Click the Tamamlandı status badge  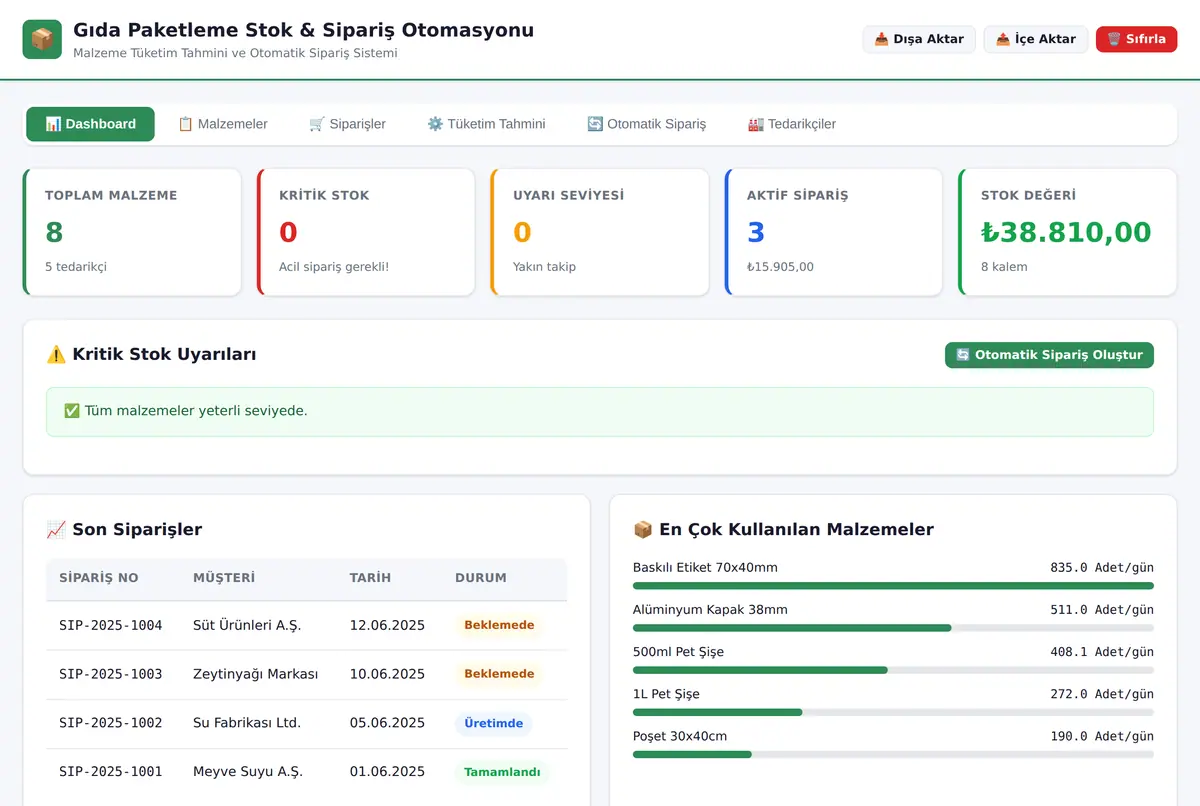pyautogui.click(x=502, y=772)
